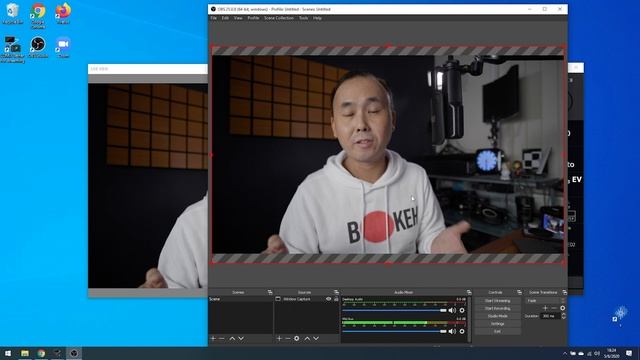640x360 pixels.
Task: Move scene up with arrow icon
Action: point(232,338)
